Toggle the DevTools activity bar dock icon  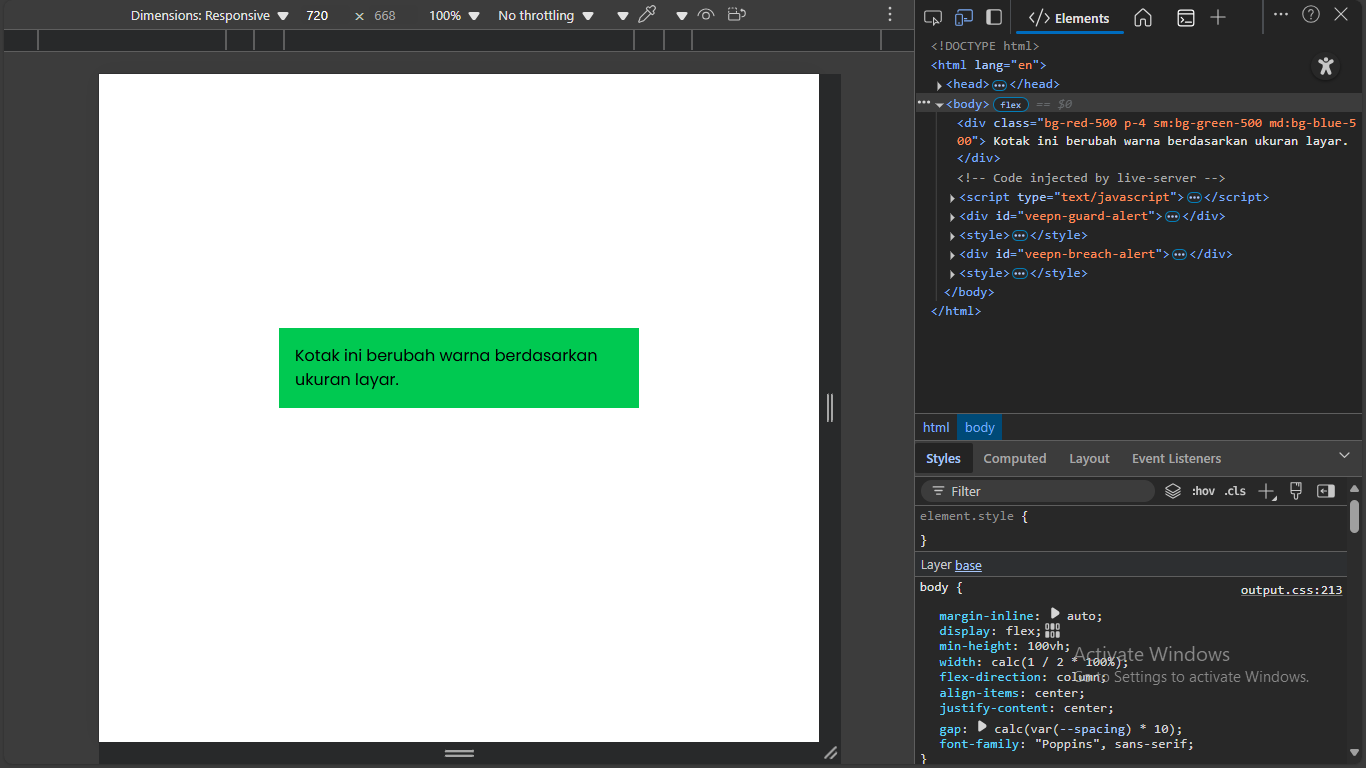coord(994,17)
